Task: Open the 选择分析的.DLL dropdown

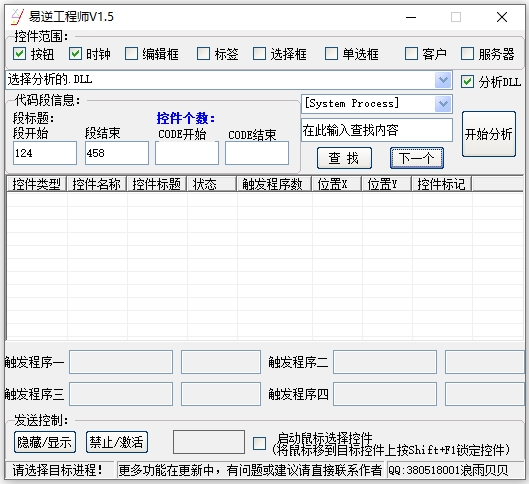Action: (443, 80)
